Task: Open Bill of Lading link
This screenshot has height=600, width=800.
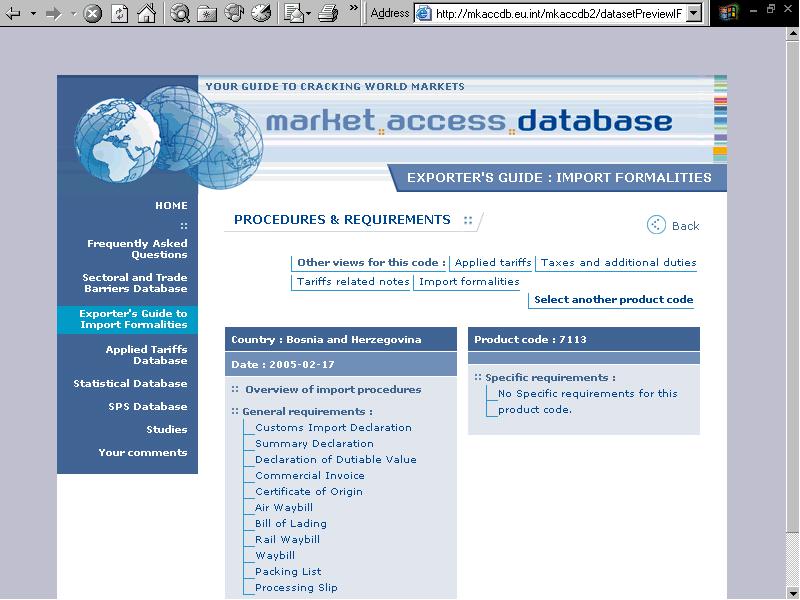Action: [x=290, y=523]
